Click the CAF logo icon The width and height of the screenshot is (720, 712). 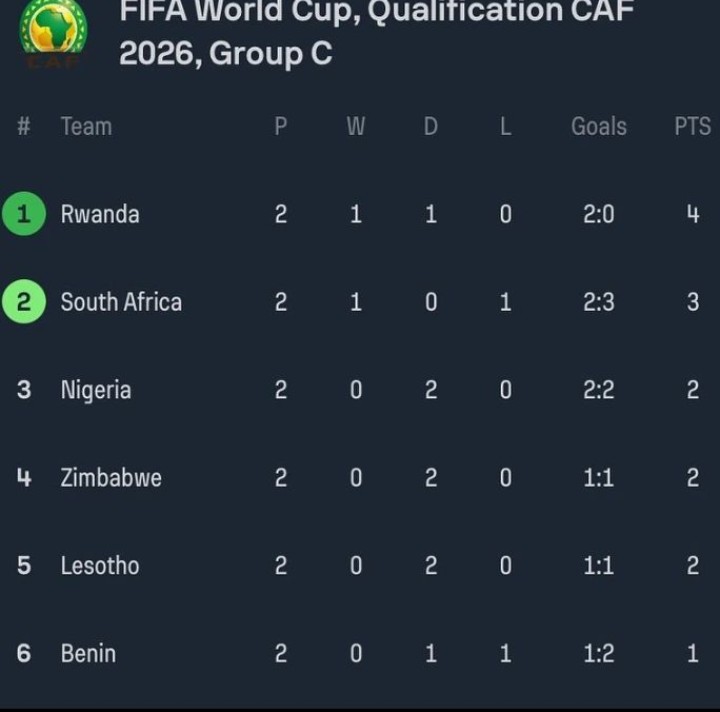[54, 32]
